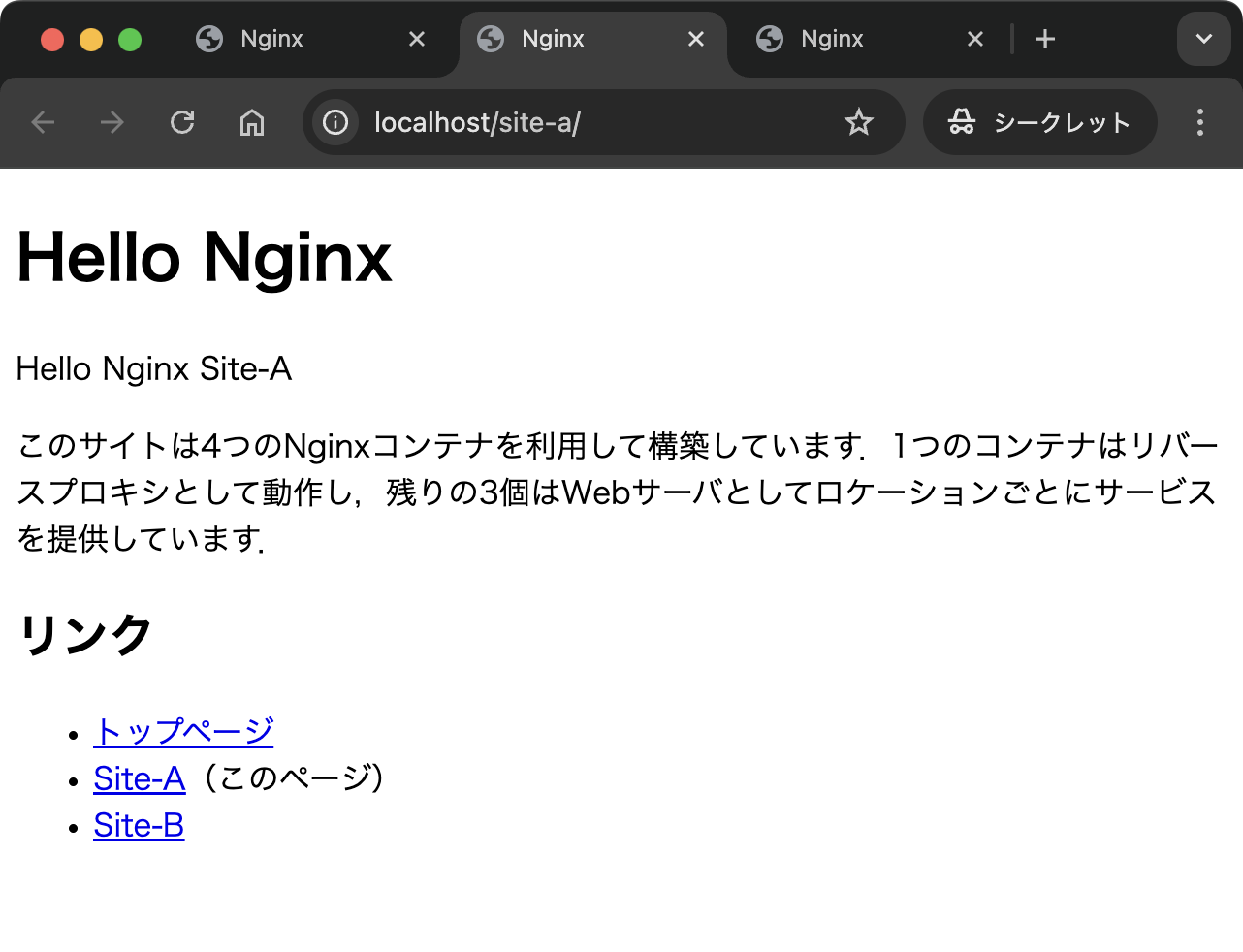Open the three-dot Chrome menu
This screenshot has width=1243, height=952.
(1200, 122)
